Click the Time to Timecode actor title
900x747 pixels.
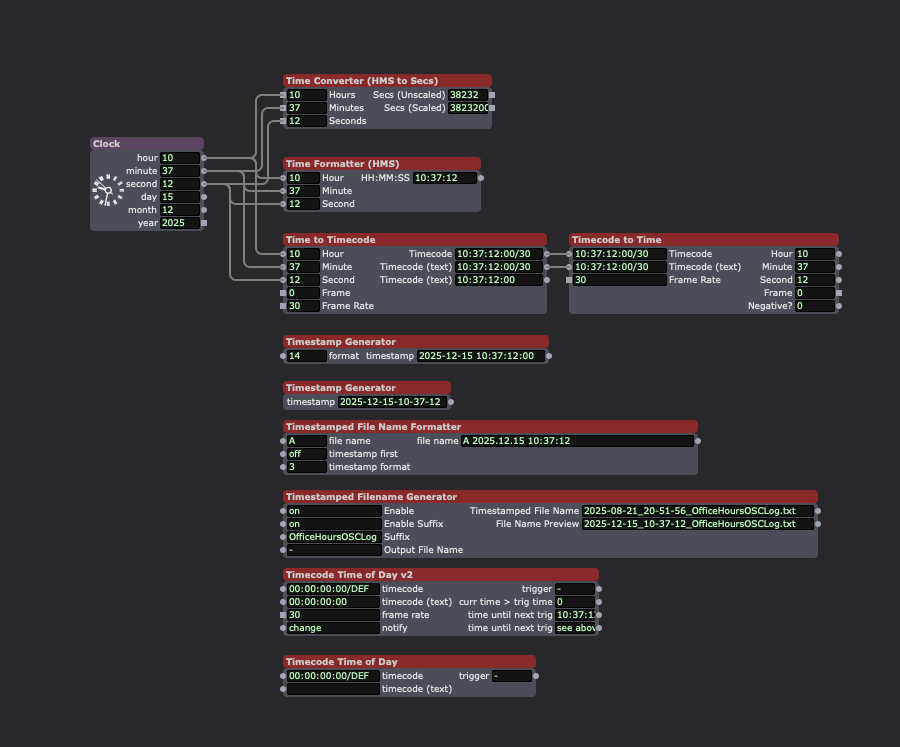[x=415, y=240]
